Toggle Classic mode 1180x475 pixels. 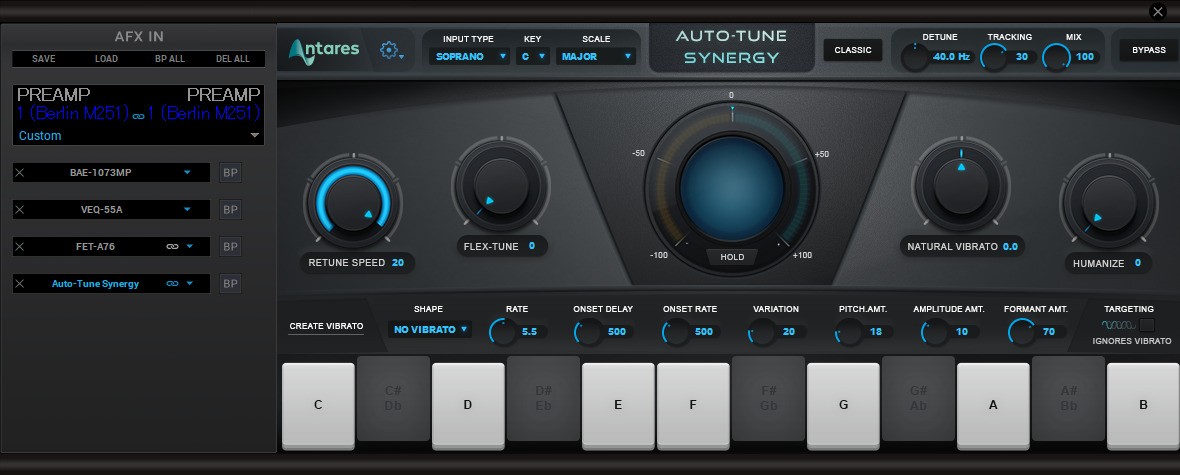[853, 50]
